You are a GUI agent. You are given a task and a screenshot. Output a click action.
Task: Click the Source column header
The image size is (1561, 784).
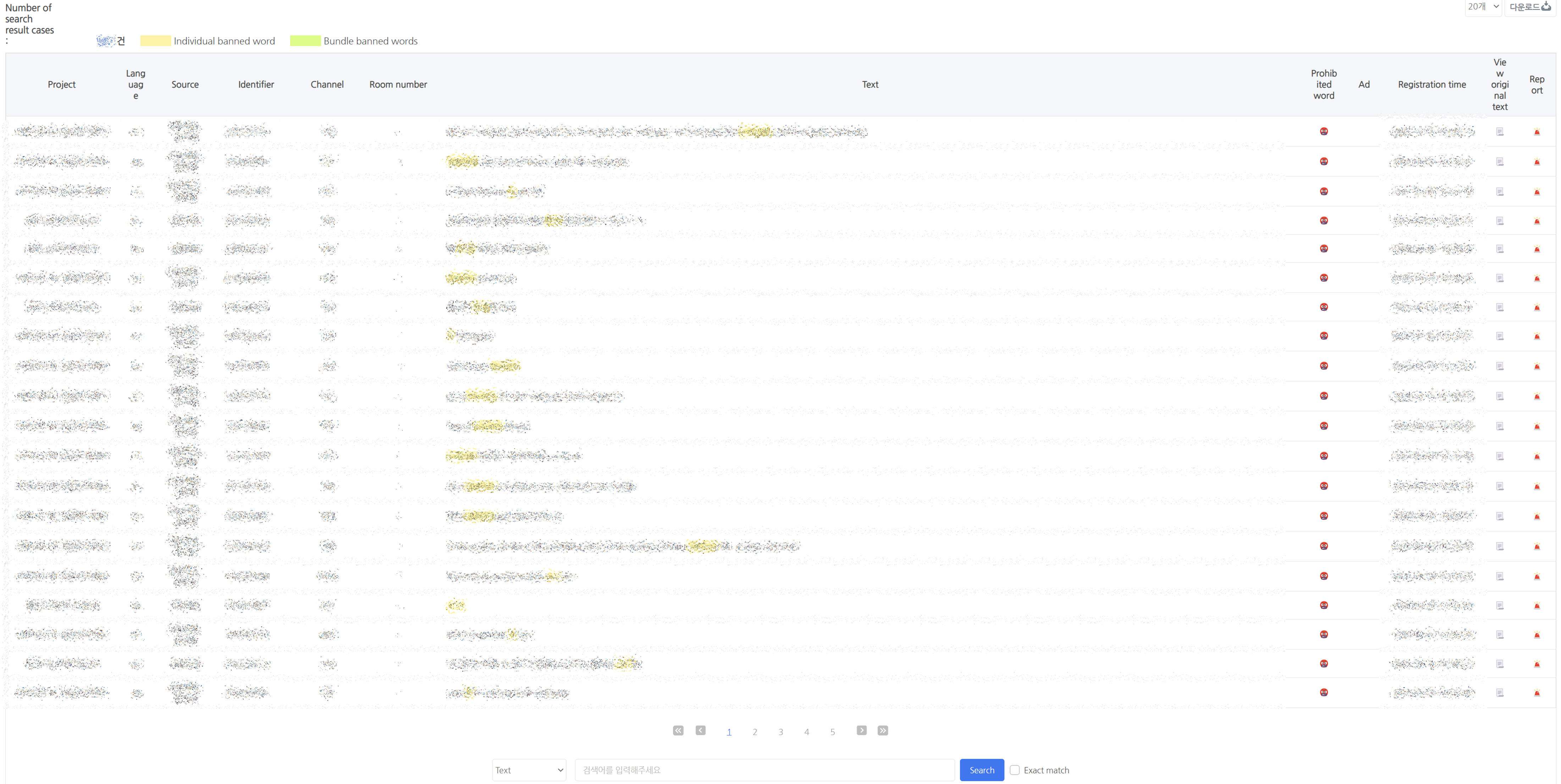click(x=185, y=84)
